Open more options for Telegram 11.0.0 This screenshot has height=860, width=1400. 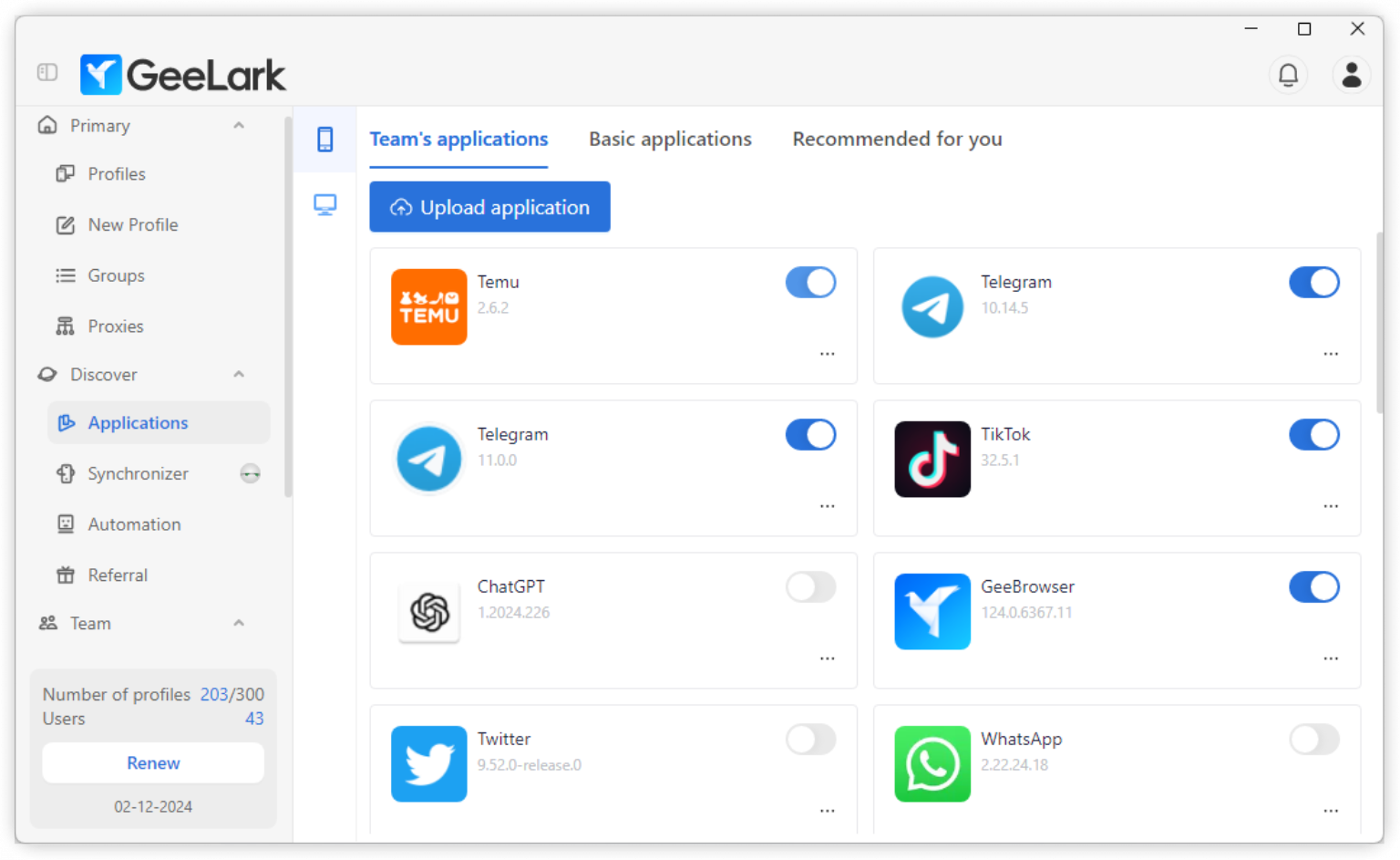point(827,506)
